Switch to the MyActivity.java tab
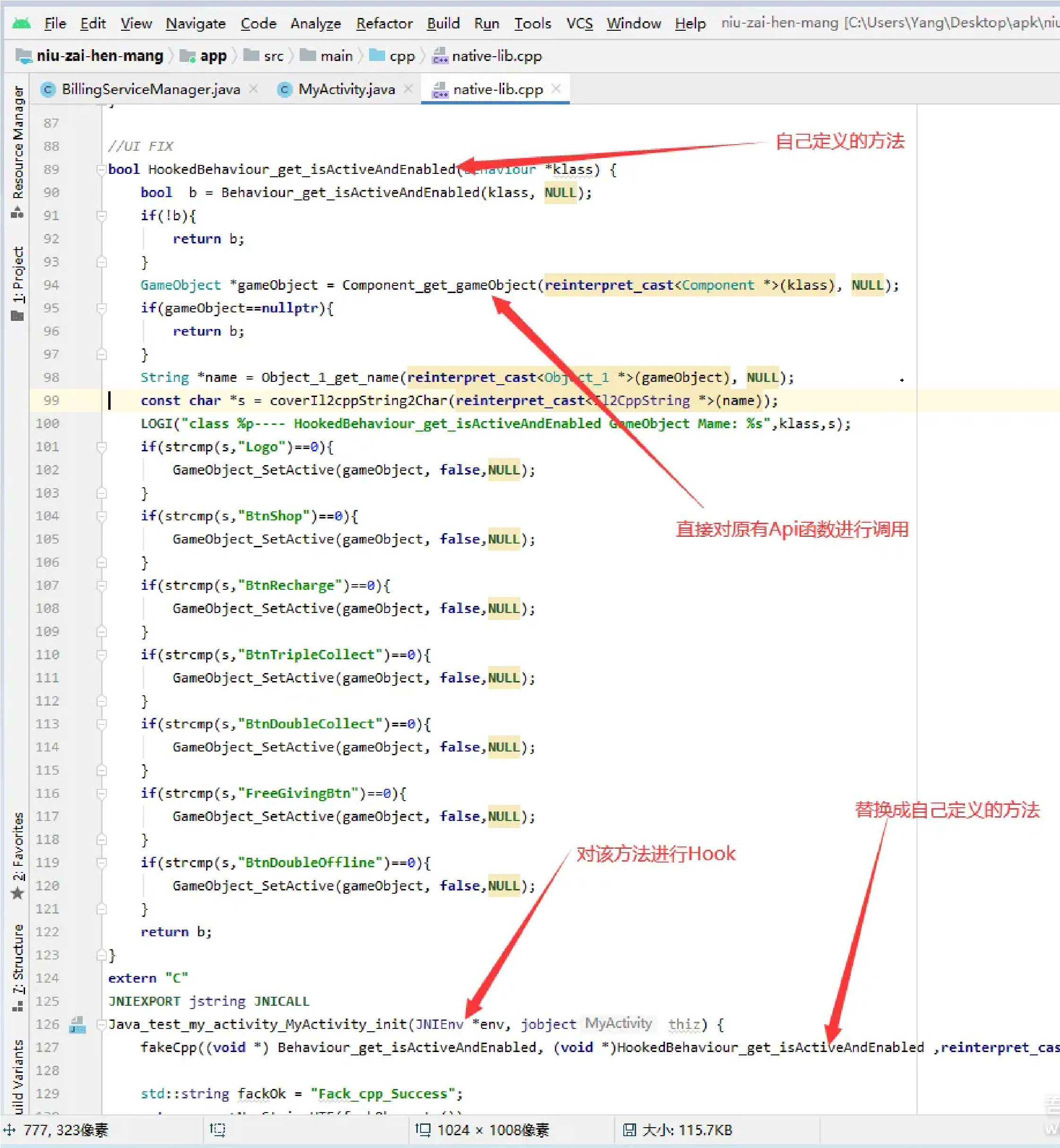This screenshot has width=1060, height=1148. [x=346, y=89]
